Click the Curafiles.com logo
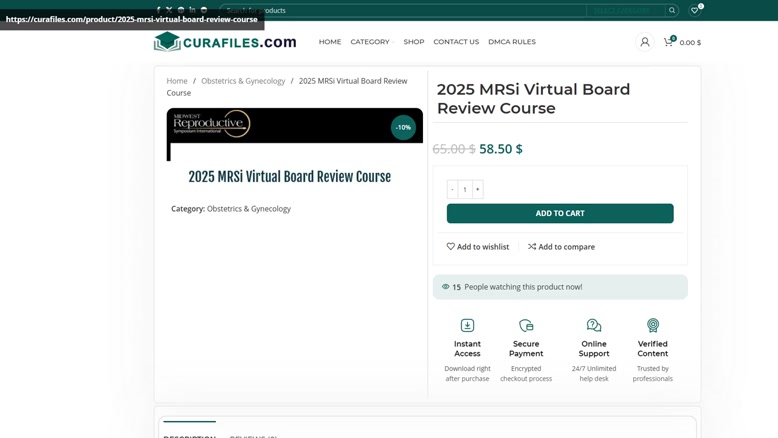This screenshot has width=778, height=438. 225,42
